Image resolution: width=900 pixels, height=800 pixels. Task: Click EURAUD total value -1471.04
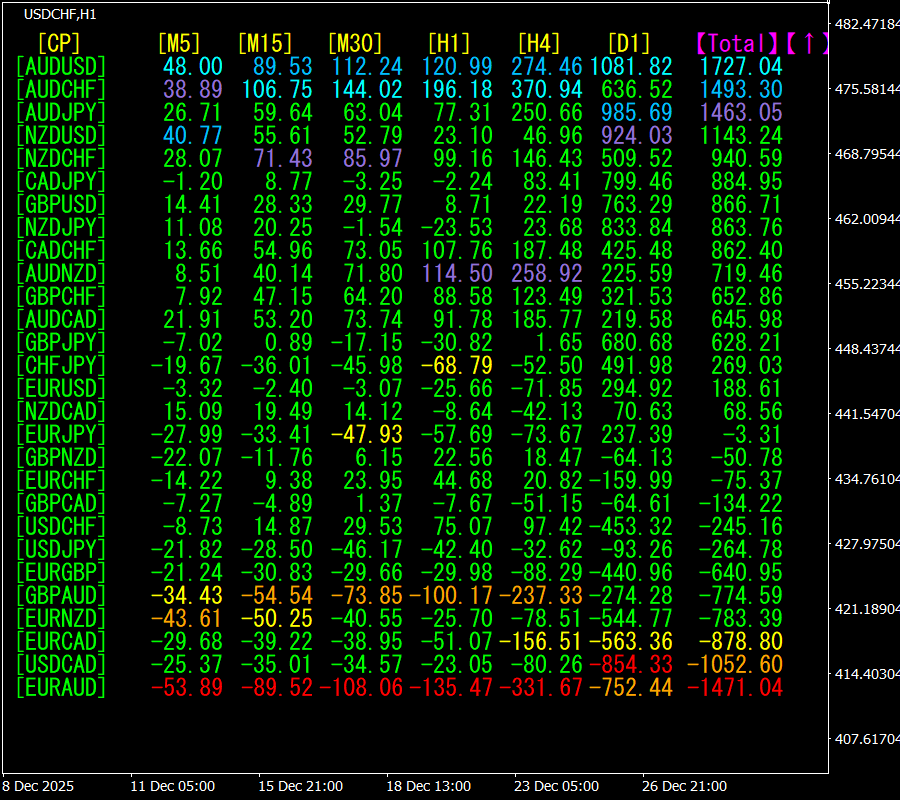click(x=735, y=687)
